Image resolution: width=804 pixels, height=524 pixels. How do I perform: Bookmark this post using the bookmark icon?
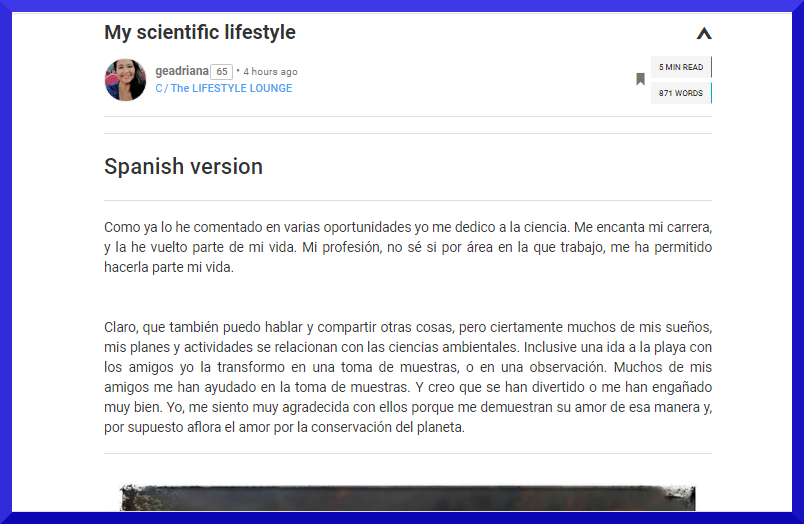point(640,79)
